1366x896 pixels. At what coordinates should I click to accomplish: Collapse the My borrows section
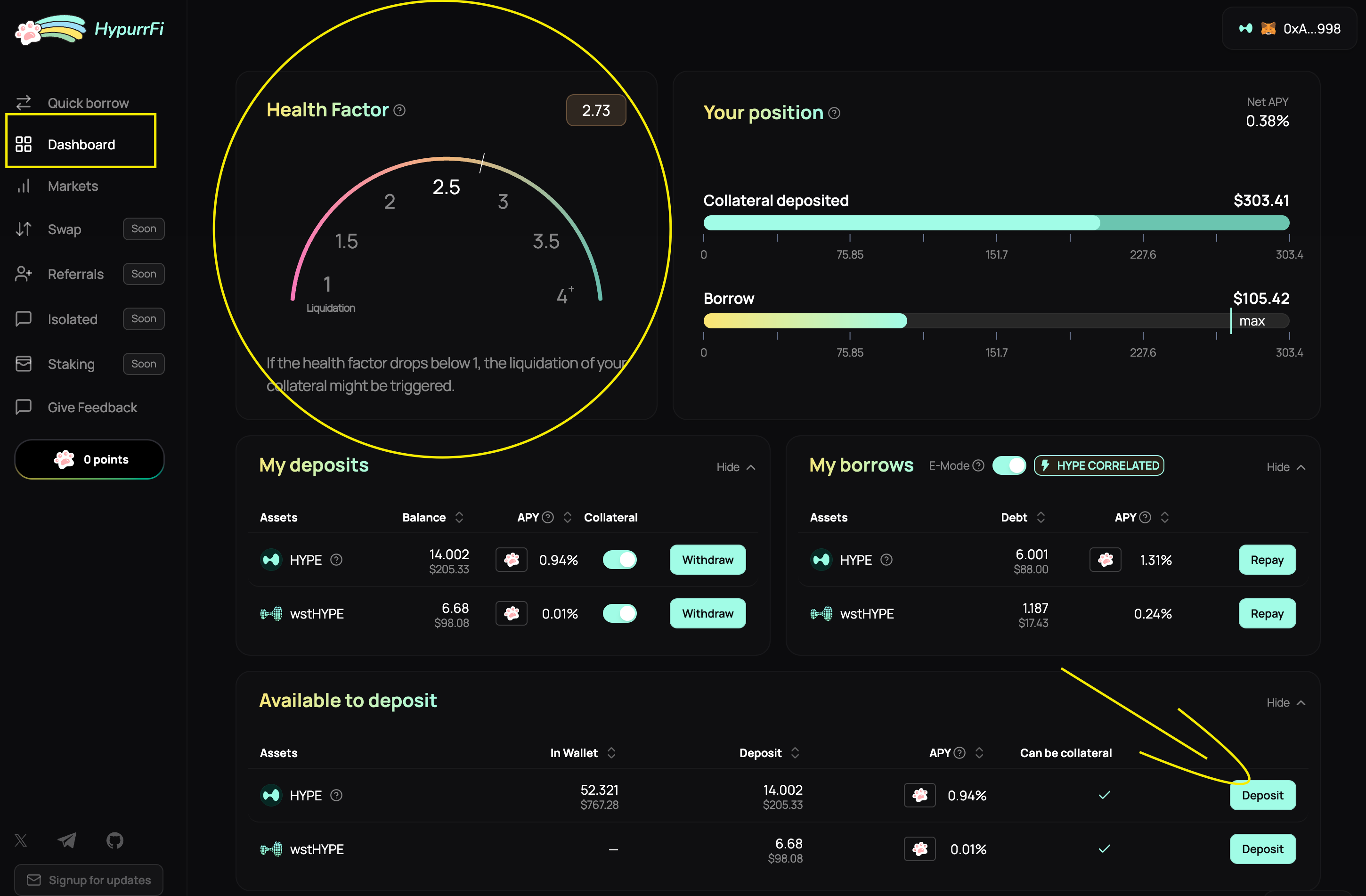coord(1285,467)
